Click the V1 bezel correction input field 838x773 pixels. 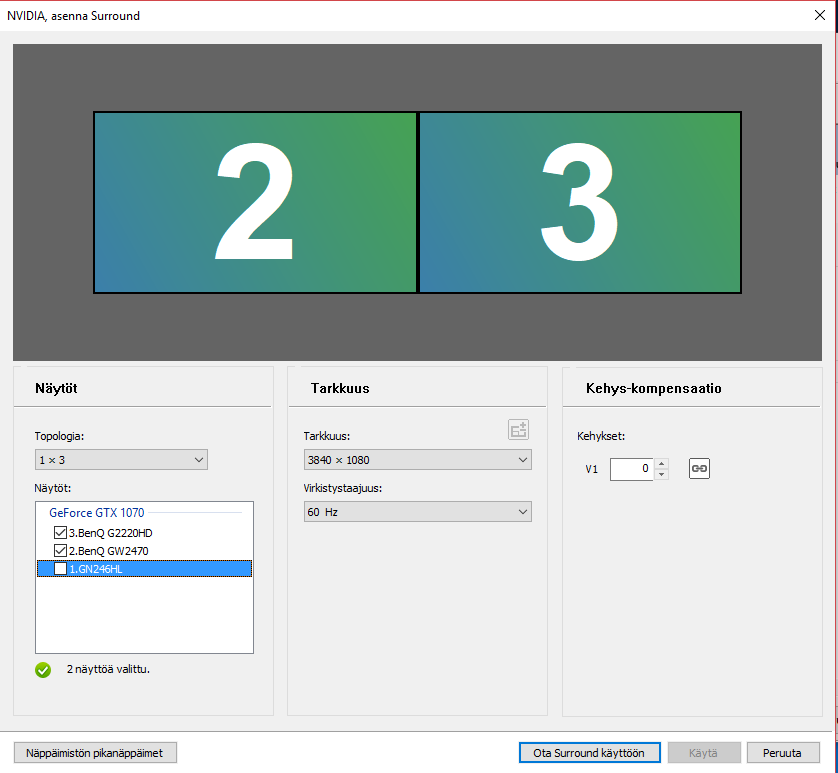[631, 469]
